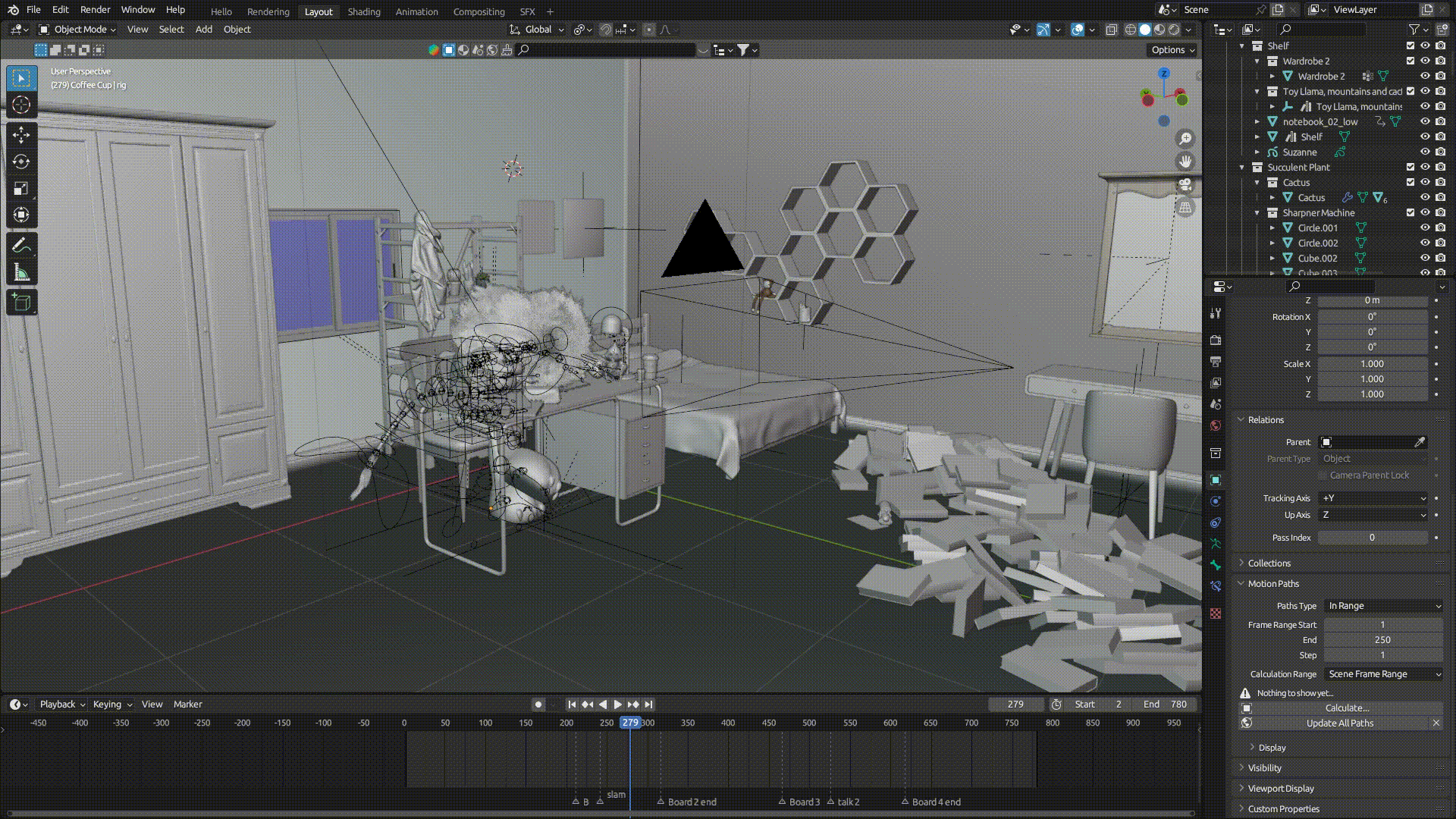Disable render visibility for notebook_02_low
1456x819 pixels.
point(1439,121)
